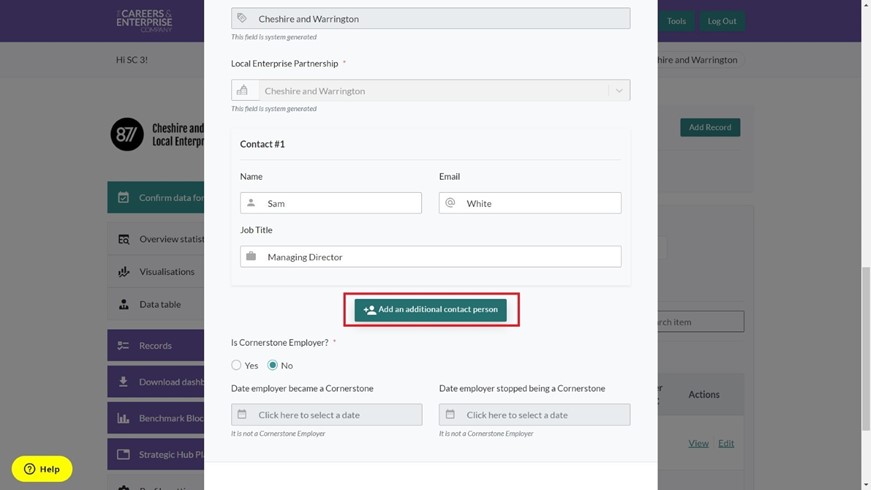Click the View link under Actions

[698, 443]
